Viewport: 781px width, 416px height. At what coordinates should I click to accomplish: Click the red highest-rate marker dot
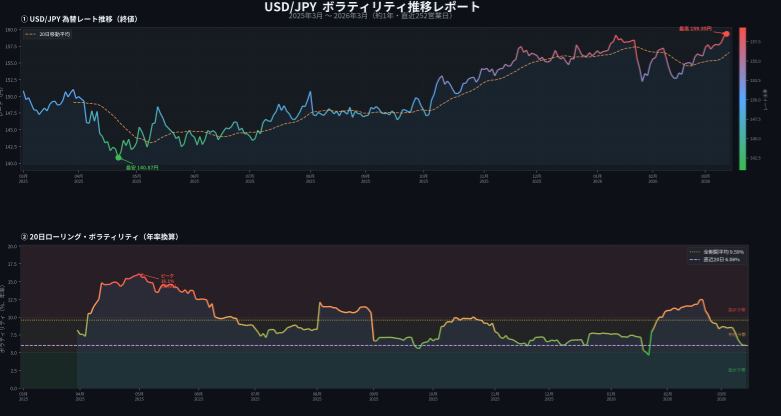726,34
